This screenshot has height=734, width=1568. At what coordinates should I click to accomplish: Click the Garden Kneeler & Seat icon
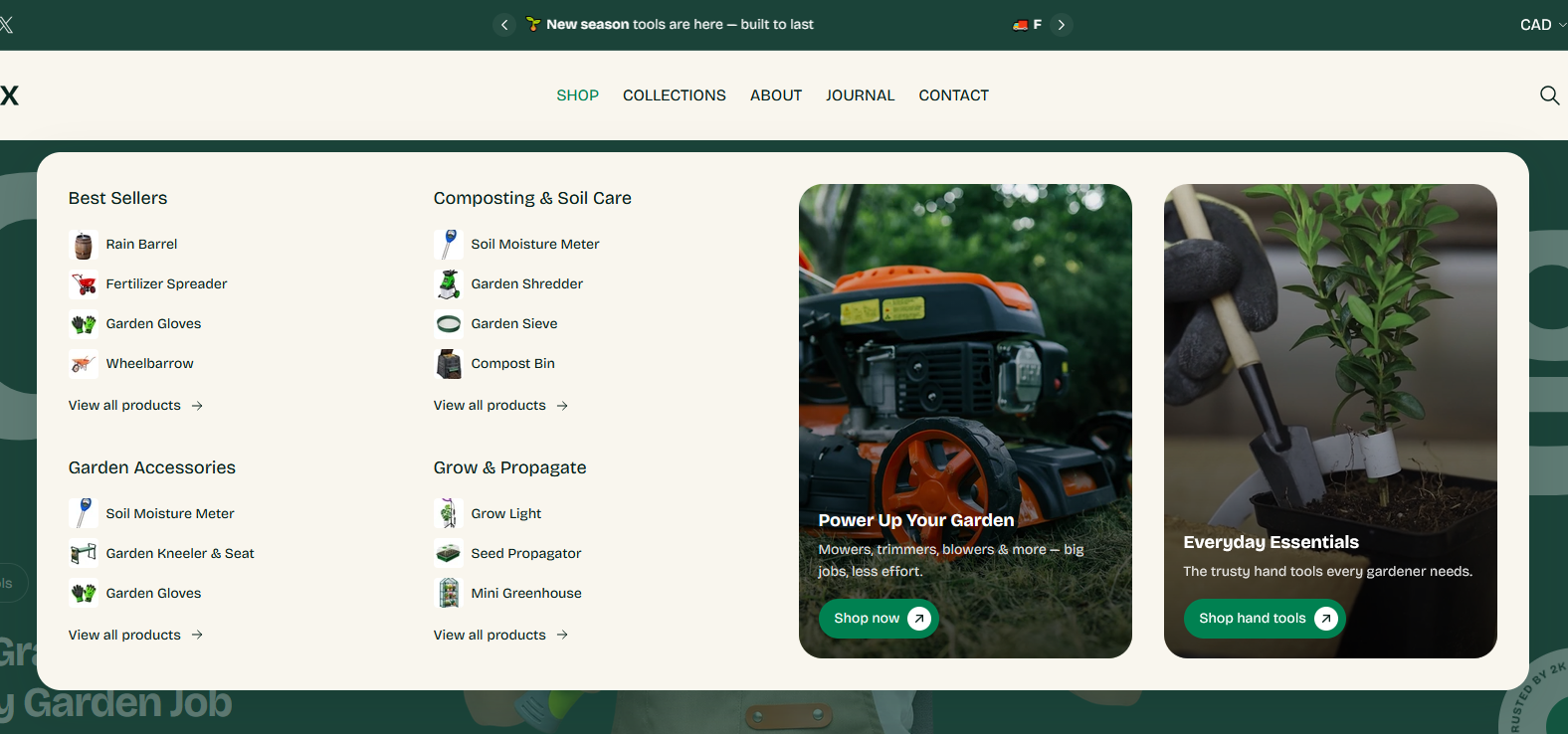[84, 554]
